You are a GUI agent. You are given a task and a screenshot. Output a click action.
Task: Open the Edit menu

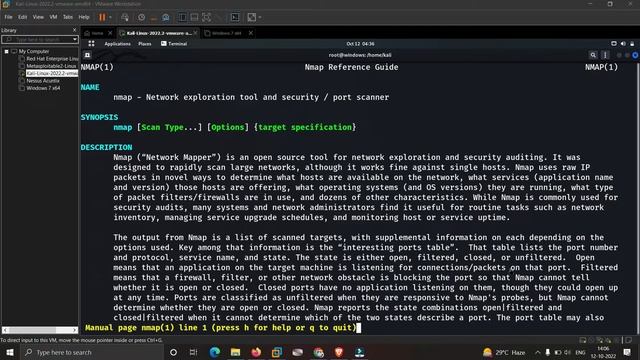click(x=22, y=17)
